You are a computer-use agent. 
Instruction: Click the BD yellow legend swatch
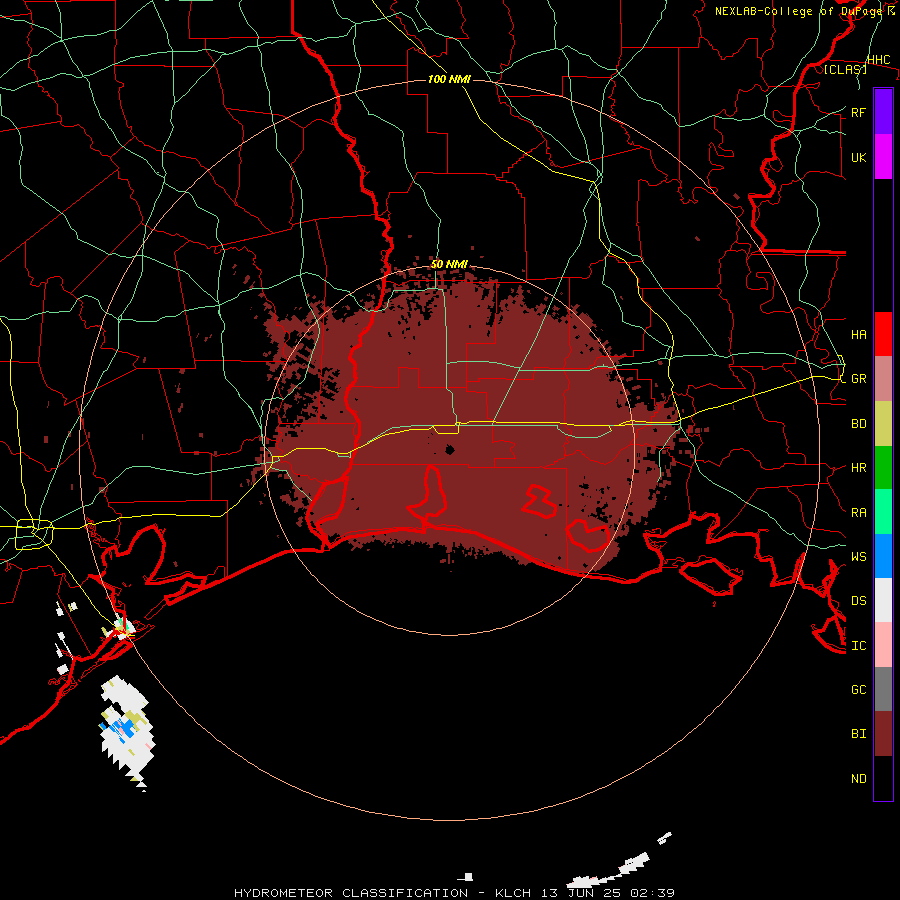click(883, 424)
